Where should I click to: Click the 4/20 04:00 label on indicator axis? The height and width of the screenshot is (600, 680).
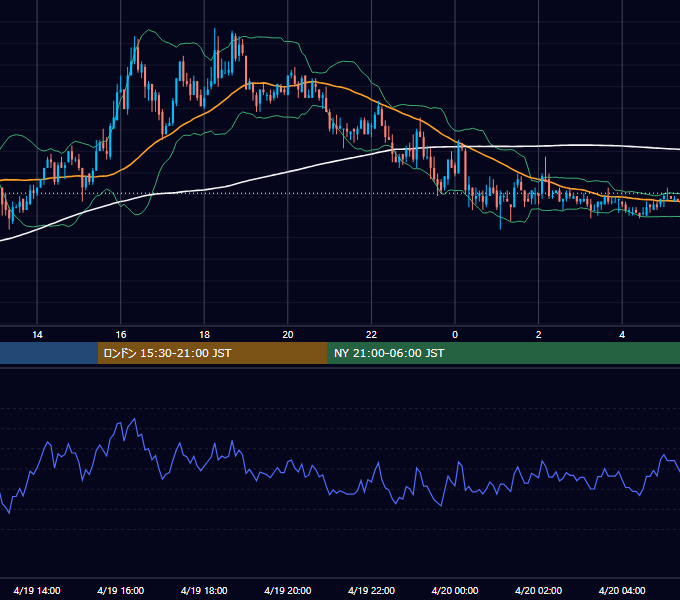pos(622,590)
